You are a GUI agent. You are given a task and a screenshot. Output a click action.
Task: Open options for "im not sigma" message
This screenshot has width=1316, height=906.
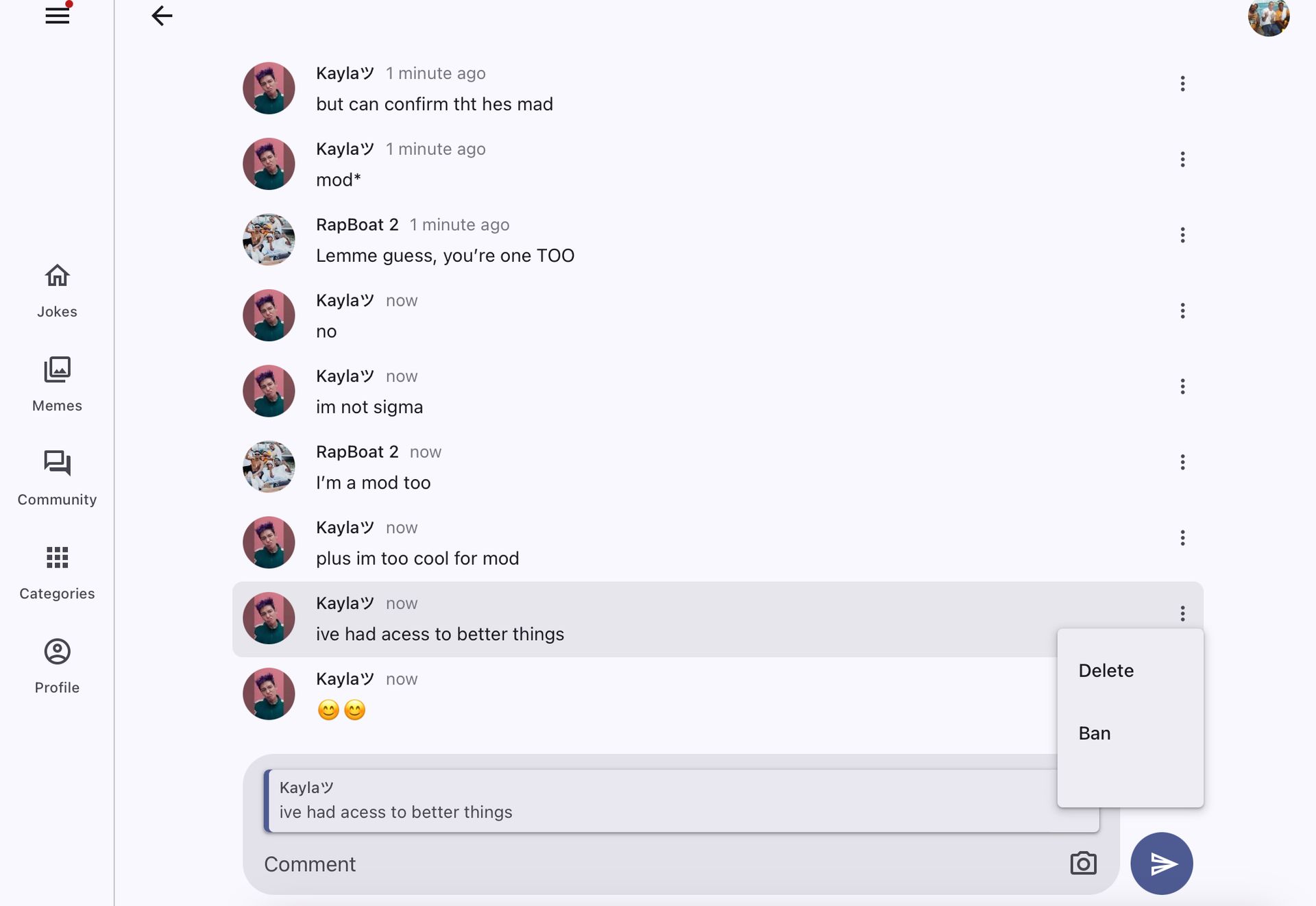pyautogui.click(x=1182, y=387)
